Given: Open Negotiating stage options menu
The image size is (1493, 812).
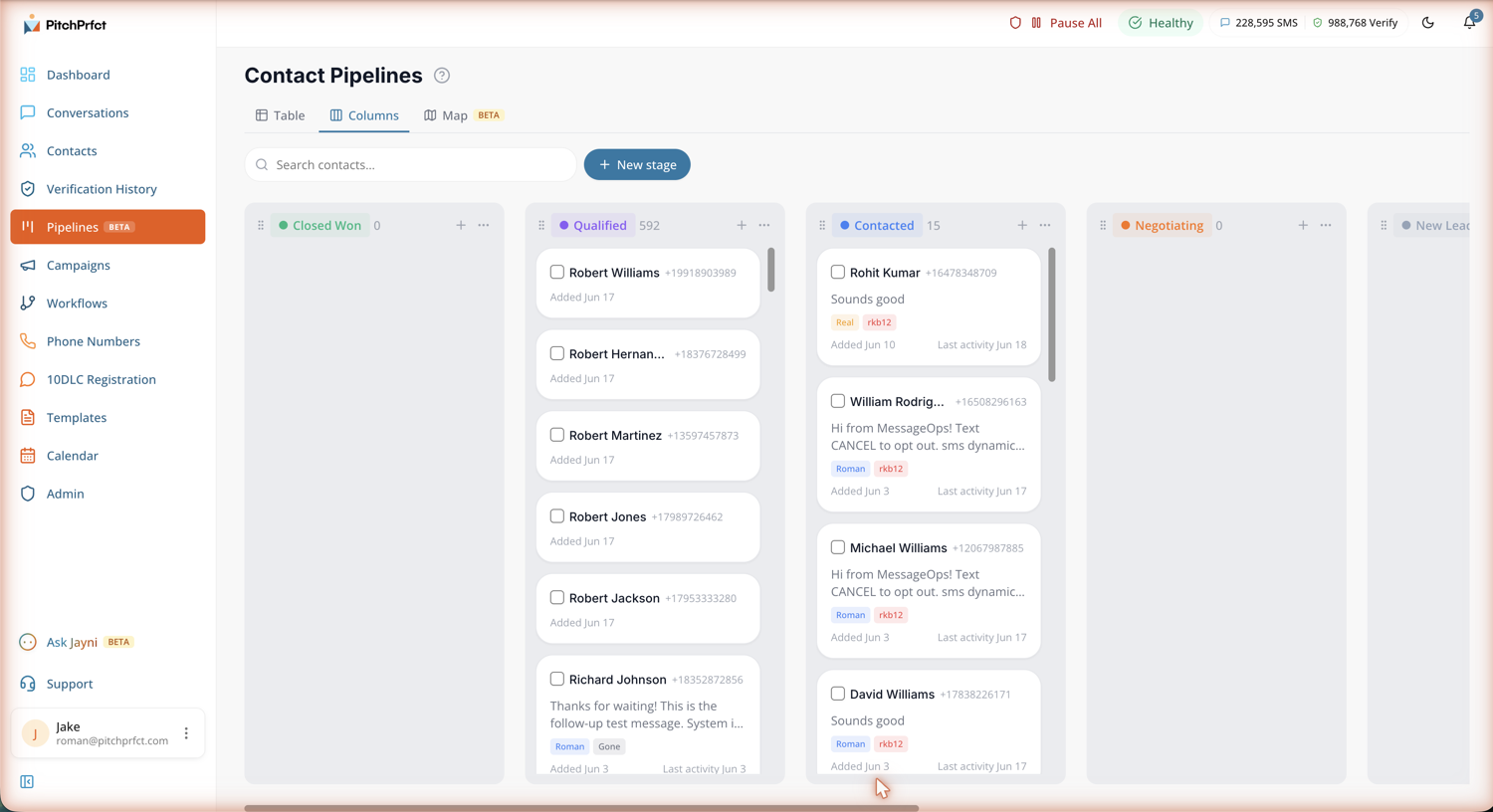Looking at the screenshot, I should pyautogui.click(x=1326, y=226).
